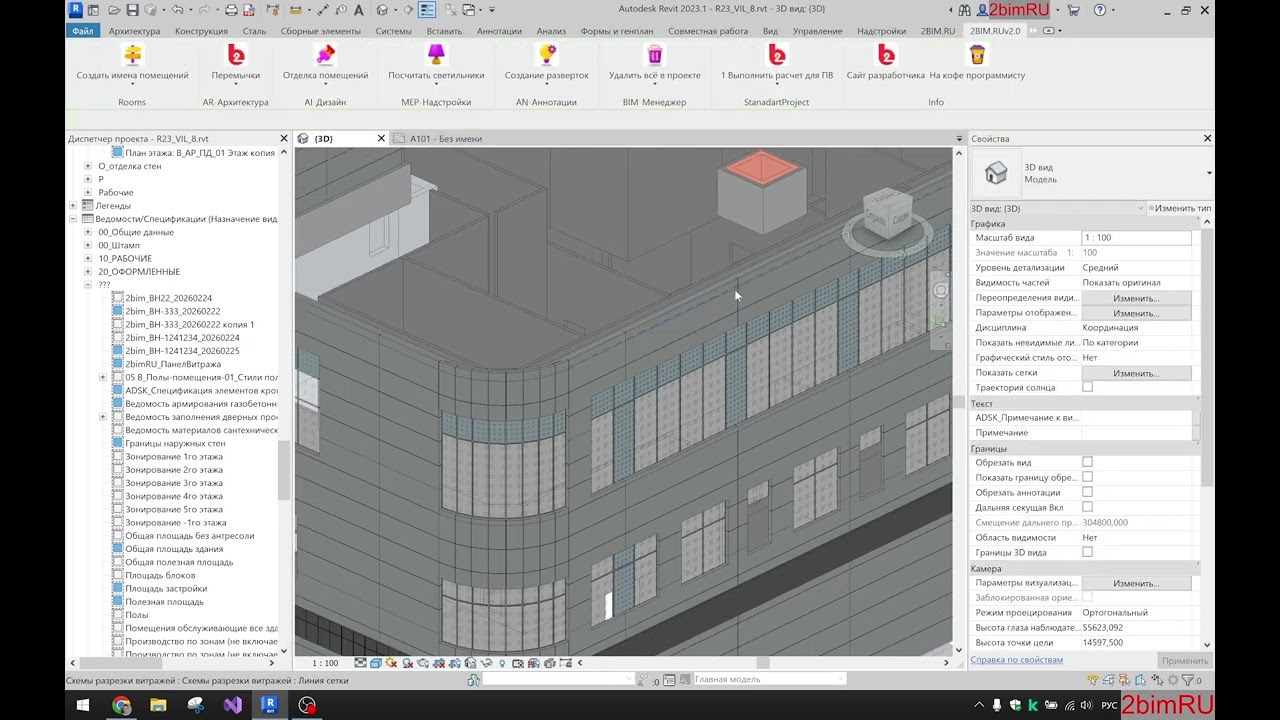This screenshot has width=1280, height=720.
Task: Click the Удалить всё в проекте trash icon
Action: click(x=655, y=55)
